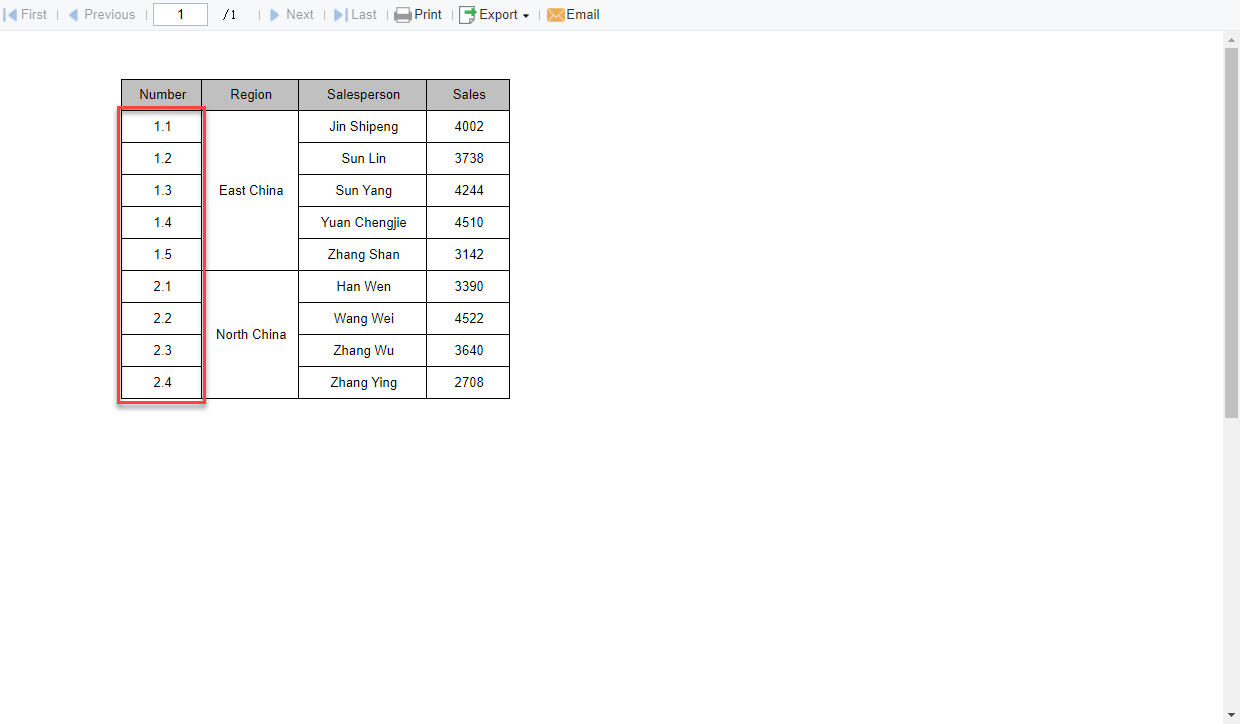Click sales value 3640
The image size is (1240, 724).
468,351
